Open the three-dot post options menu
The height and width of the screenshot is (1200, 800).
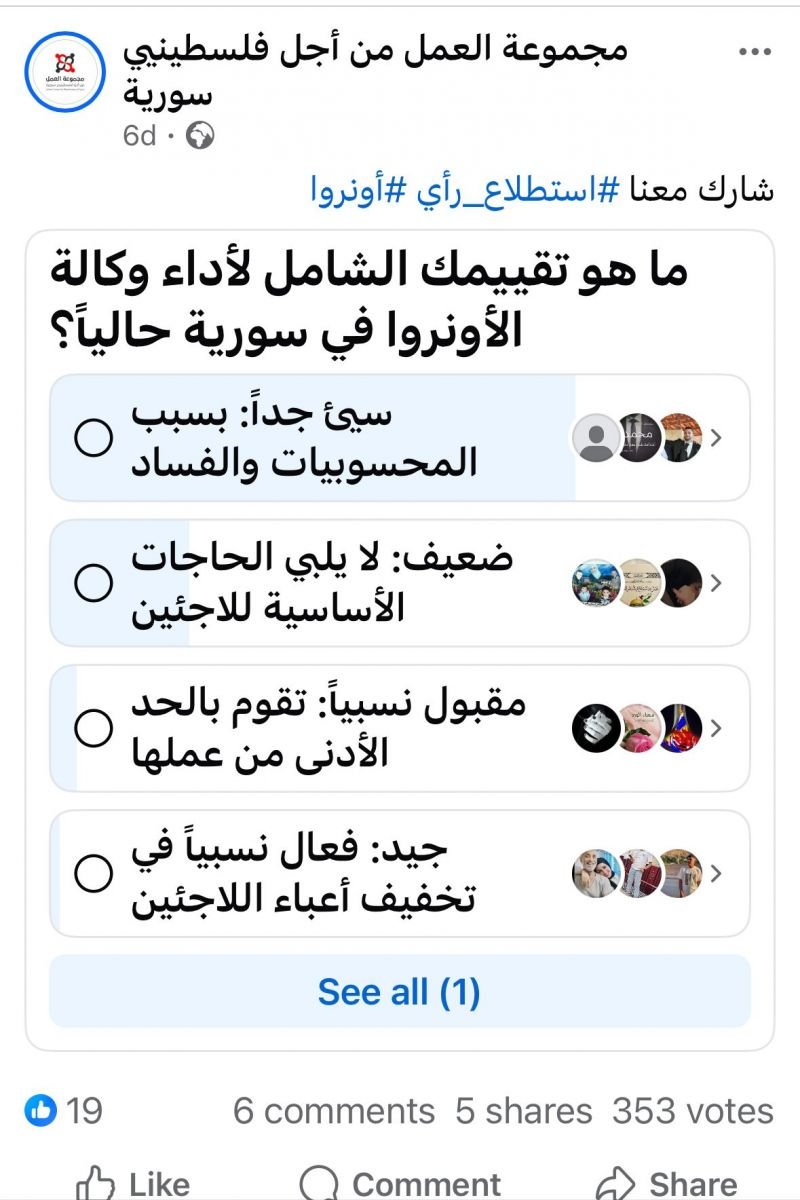753,51
